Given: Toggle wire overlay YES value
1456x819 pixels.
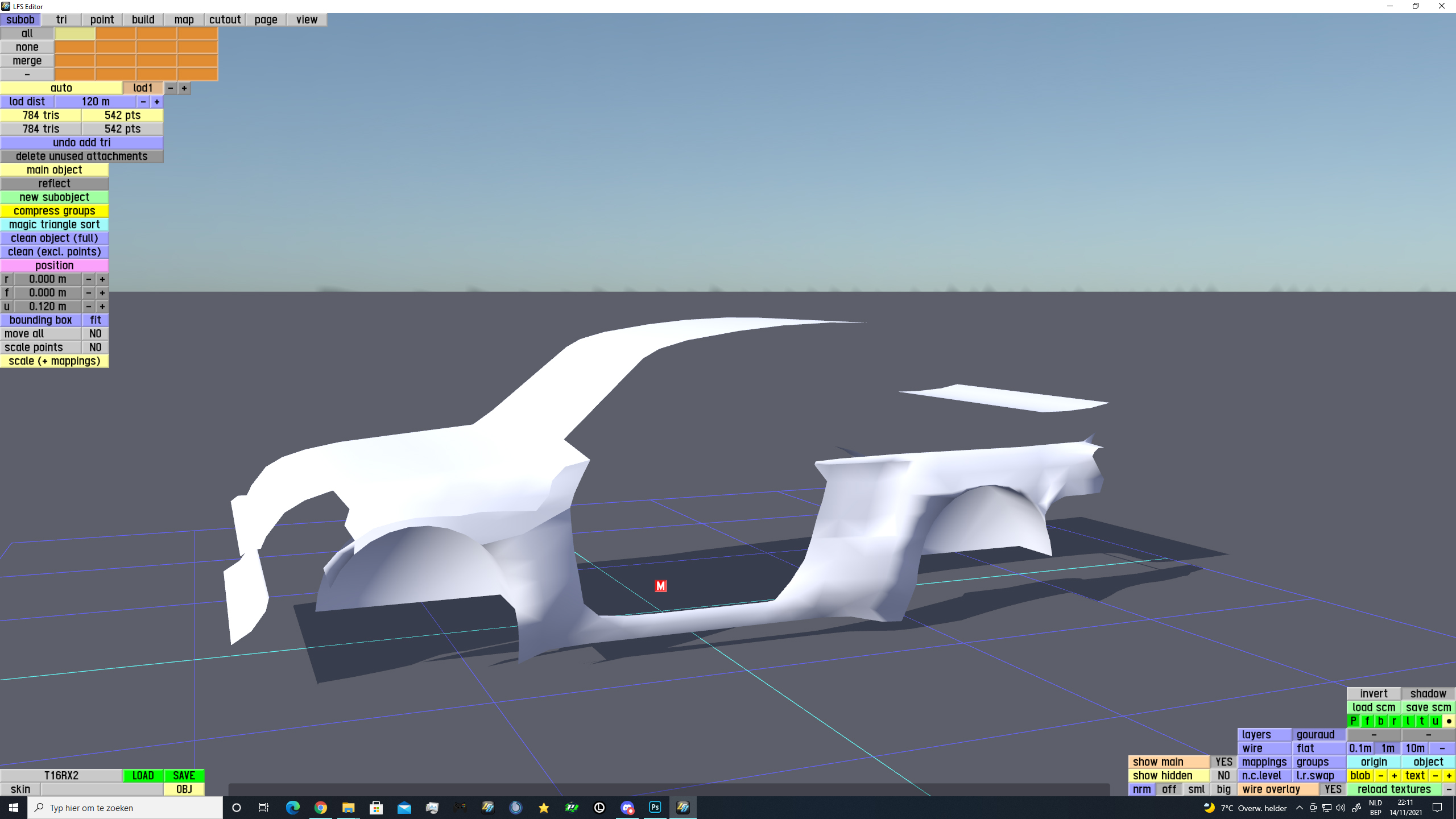Looking at the screenshot, I should click(1332, 789).
